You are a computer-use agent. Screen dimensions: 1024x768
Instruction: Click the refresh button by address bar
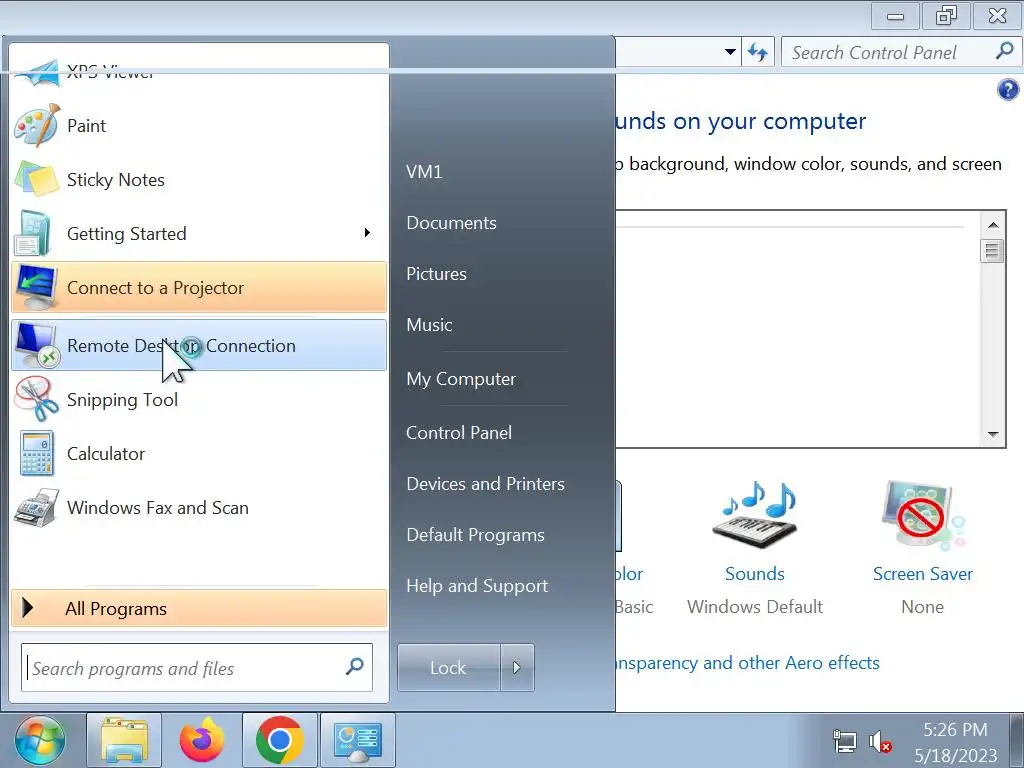758,52
